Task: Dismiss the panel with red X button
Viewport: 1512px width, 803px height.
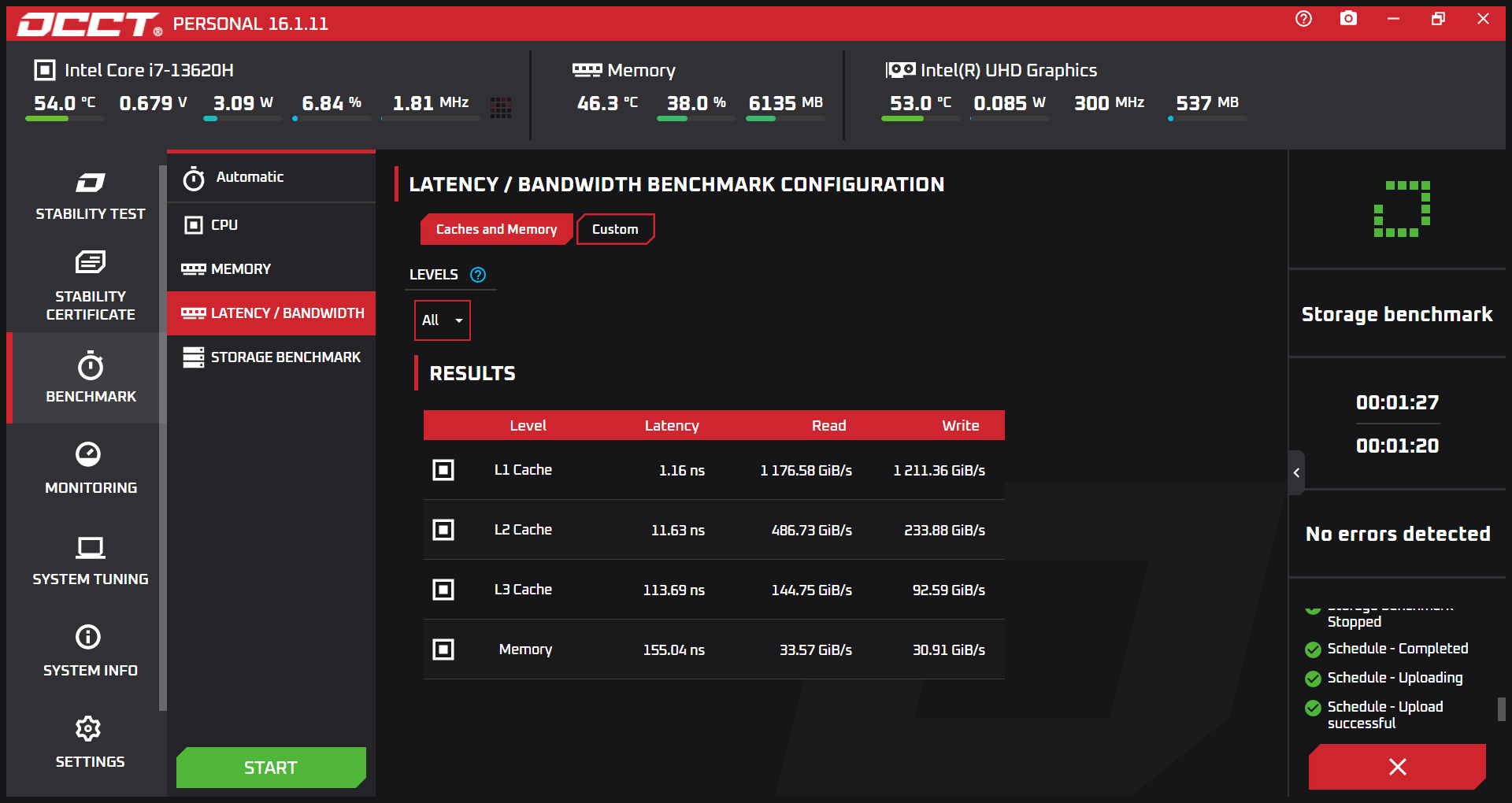Action: (x=1397, y=767)
